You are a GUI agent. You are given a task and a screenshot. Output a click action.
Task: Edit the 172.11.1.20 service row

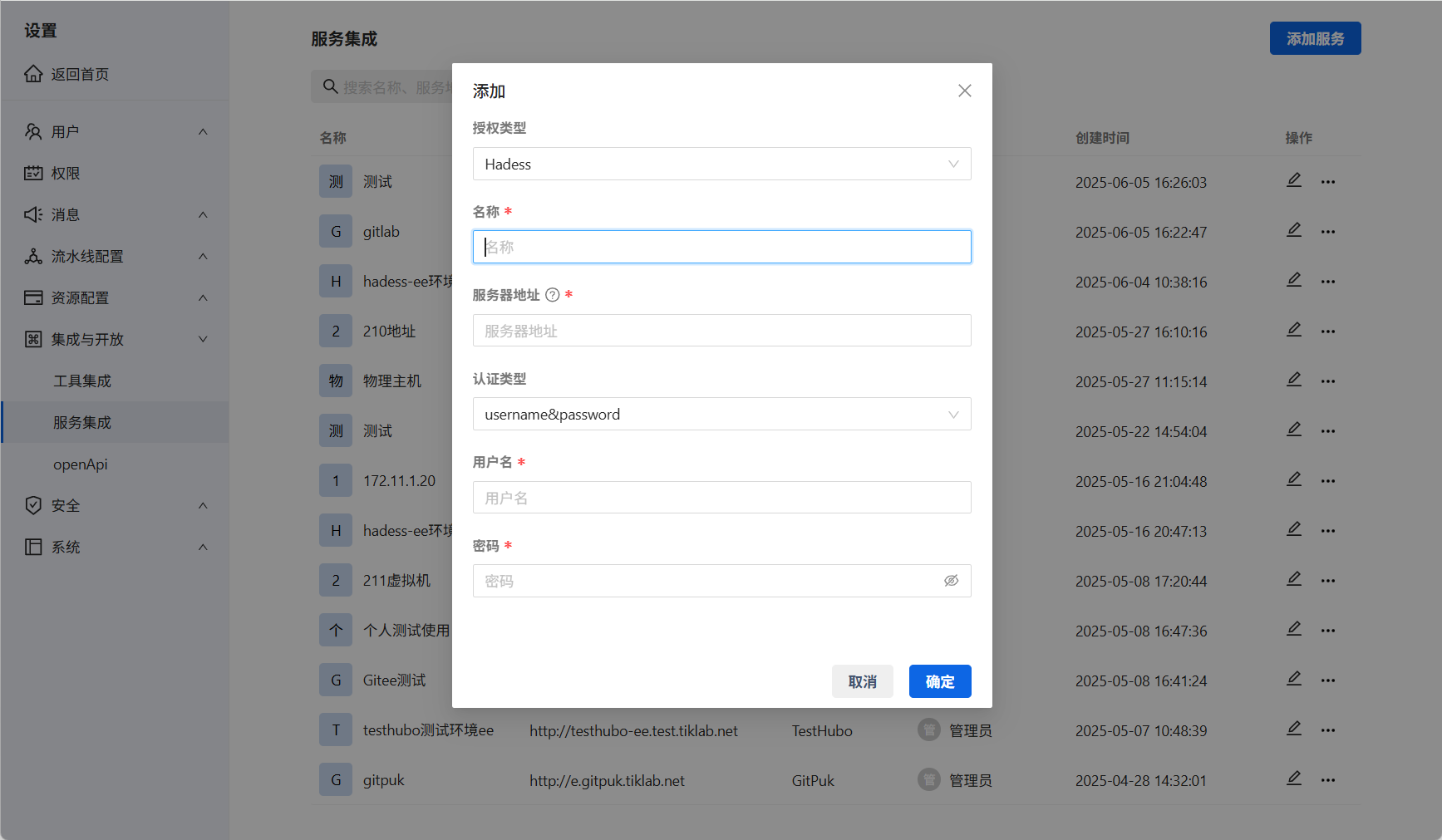tap(1294, 479)
